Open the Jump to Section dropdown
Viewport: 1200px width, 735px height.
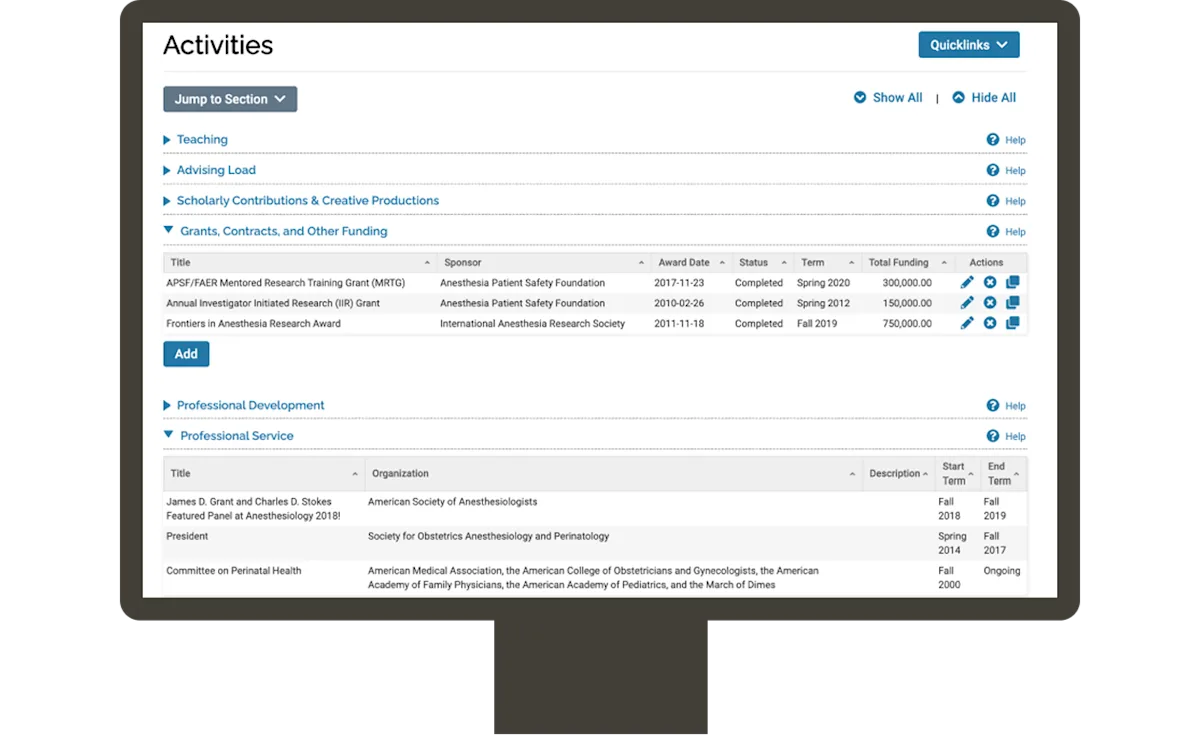coord(229,98)
